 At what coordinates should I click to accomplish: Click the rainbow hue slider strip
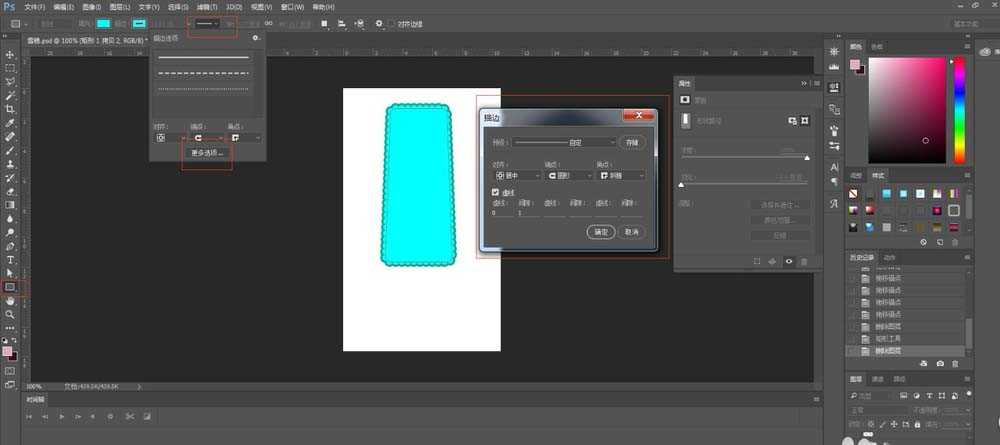[x=959, y=110]
